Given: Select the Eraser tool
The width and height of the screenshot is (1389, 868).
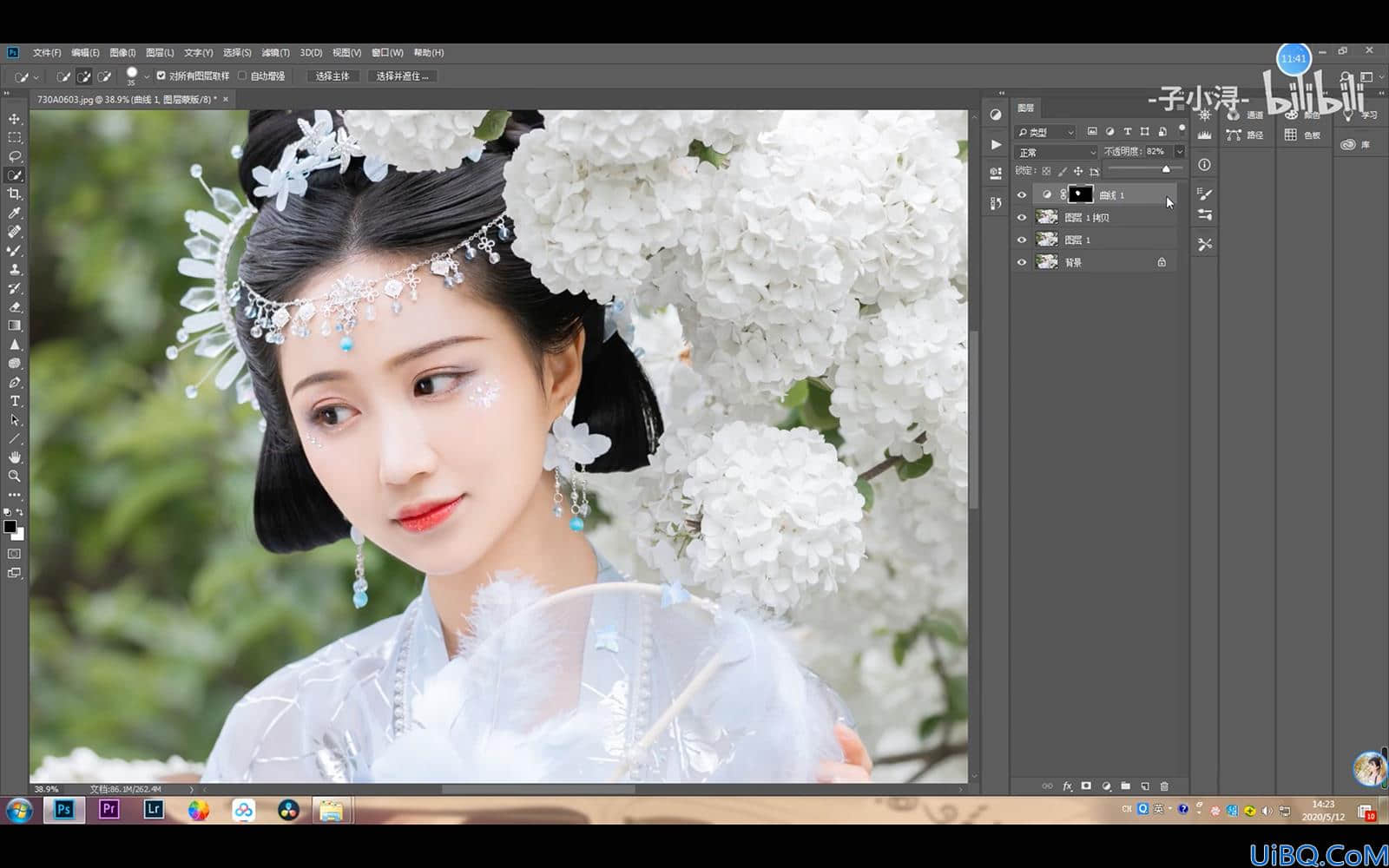Looking at the screenshot, I should tap(15, 307).
